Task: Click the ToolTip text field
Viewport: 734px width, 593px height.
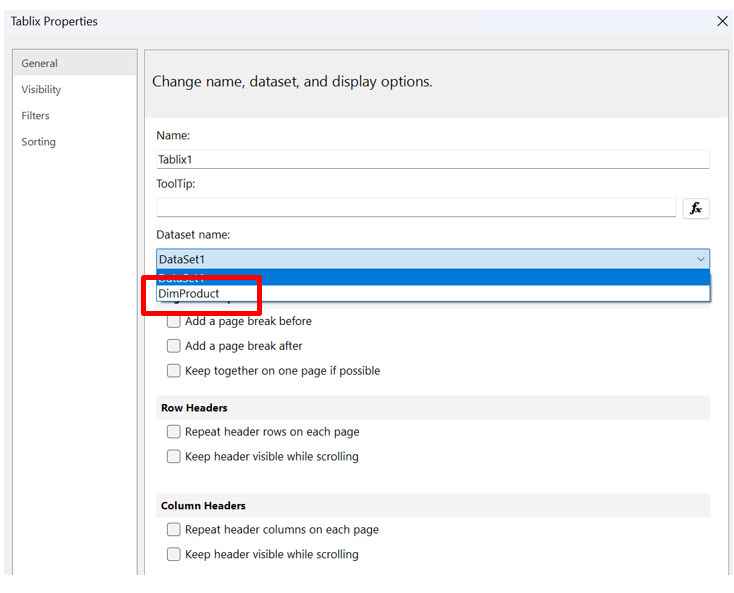Action: [416, 208]
